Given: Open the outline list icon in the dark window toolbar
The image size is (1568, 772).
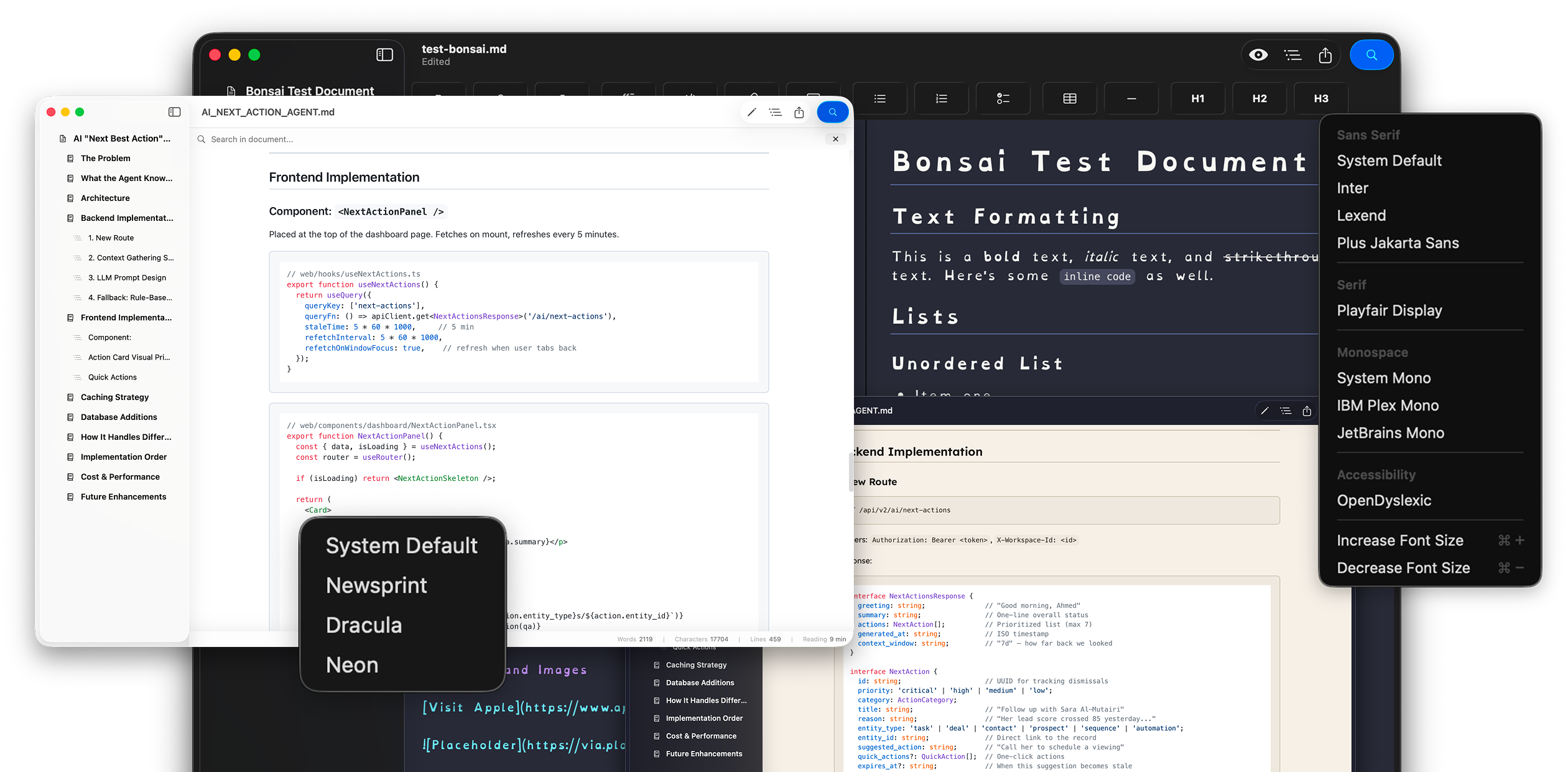Looking at the screenshot, I should [1292, 55].
